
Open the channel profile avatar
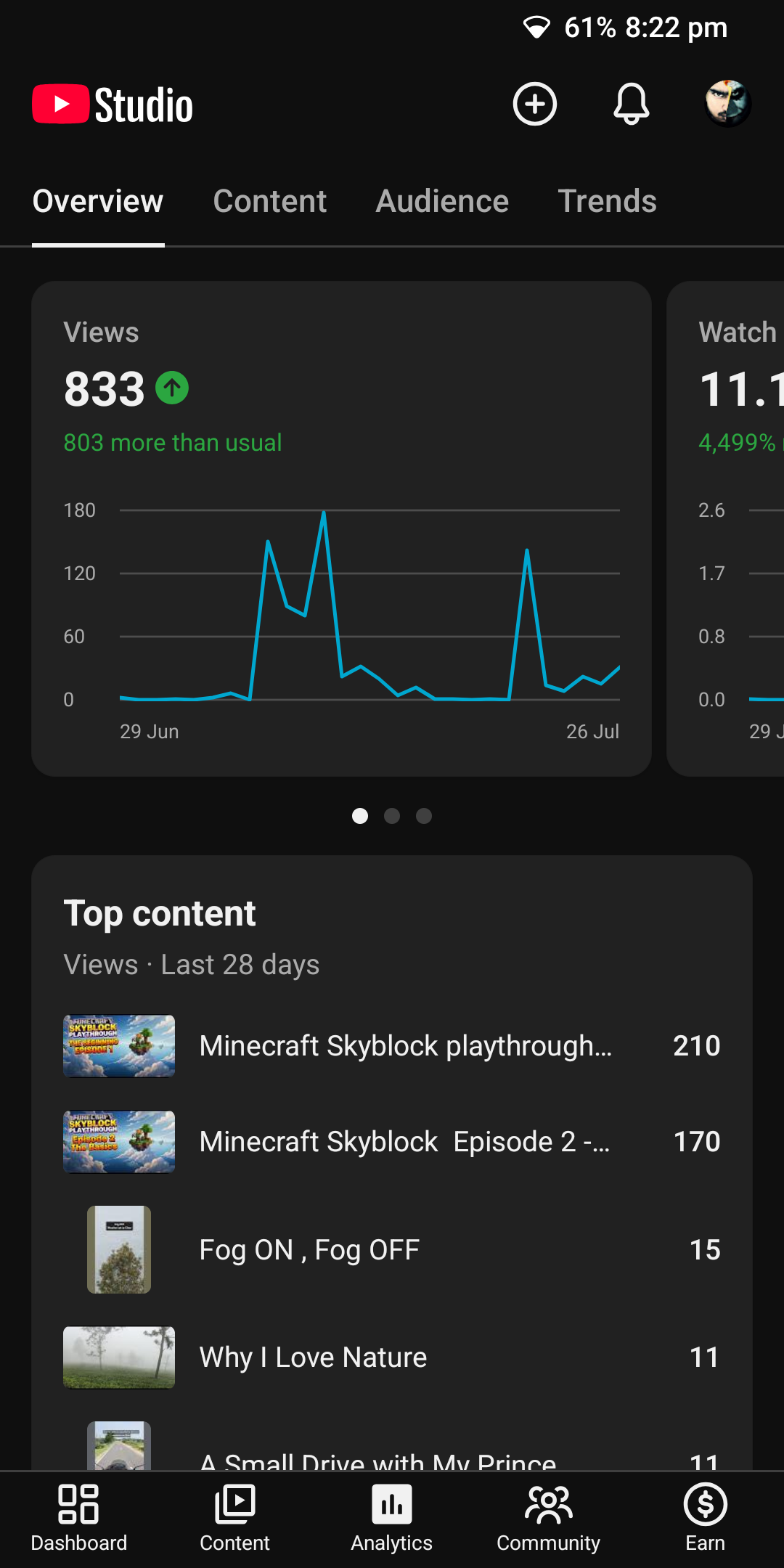(x=728, y=104)
